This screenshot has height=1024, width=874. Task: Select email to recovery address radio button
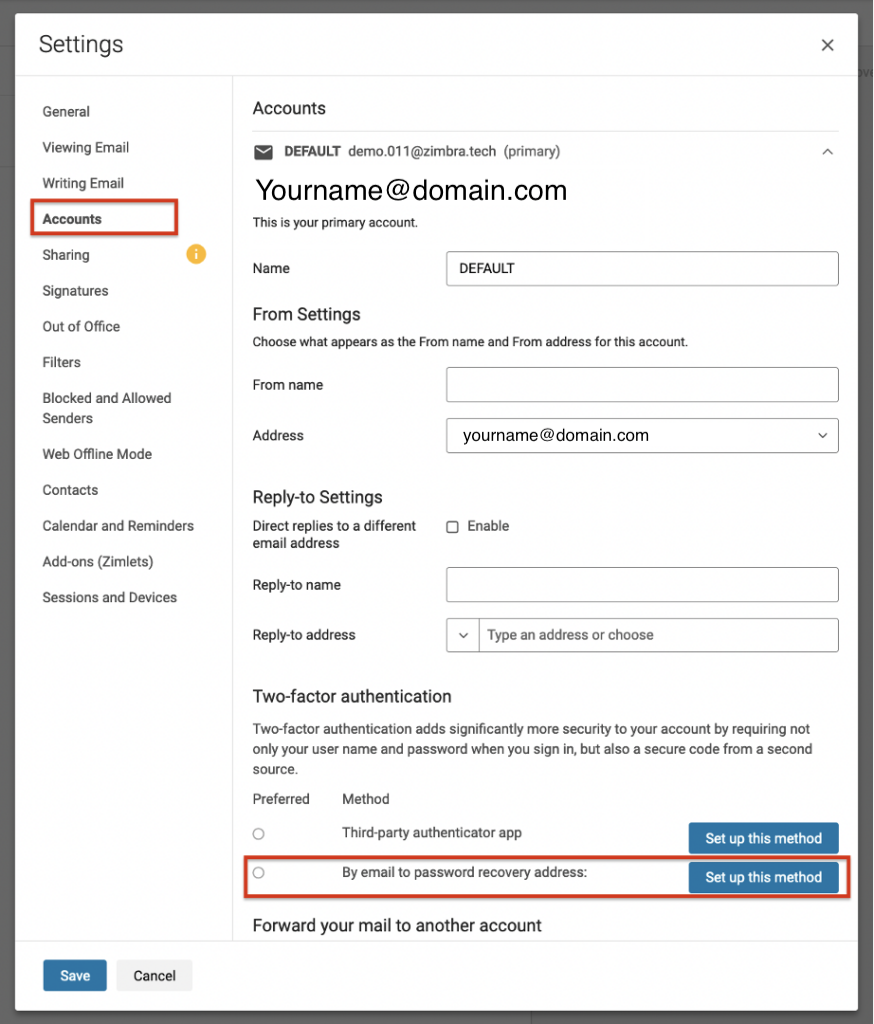pyautogui.click(x=259, y=873)
